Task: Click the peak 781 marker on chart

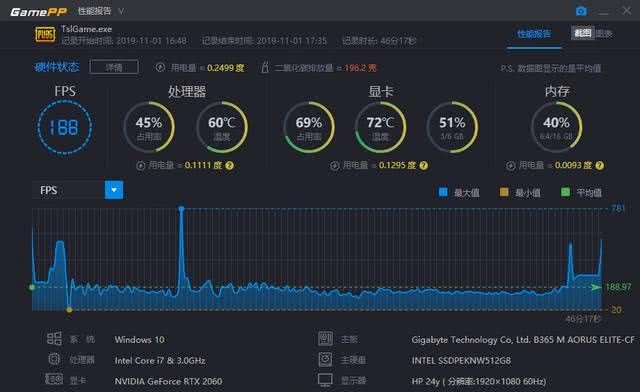Action: (181, 209)
